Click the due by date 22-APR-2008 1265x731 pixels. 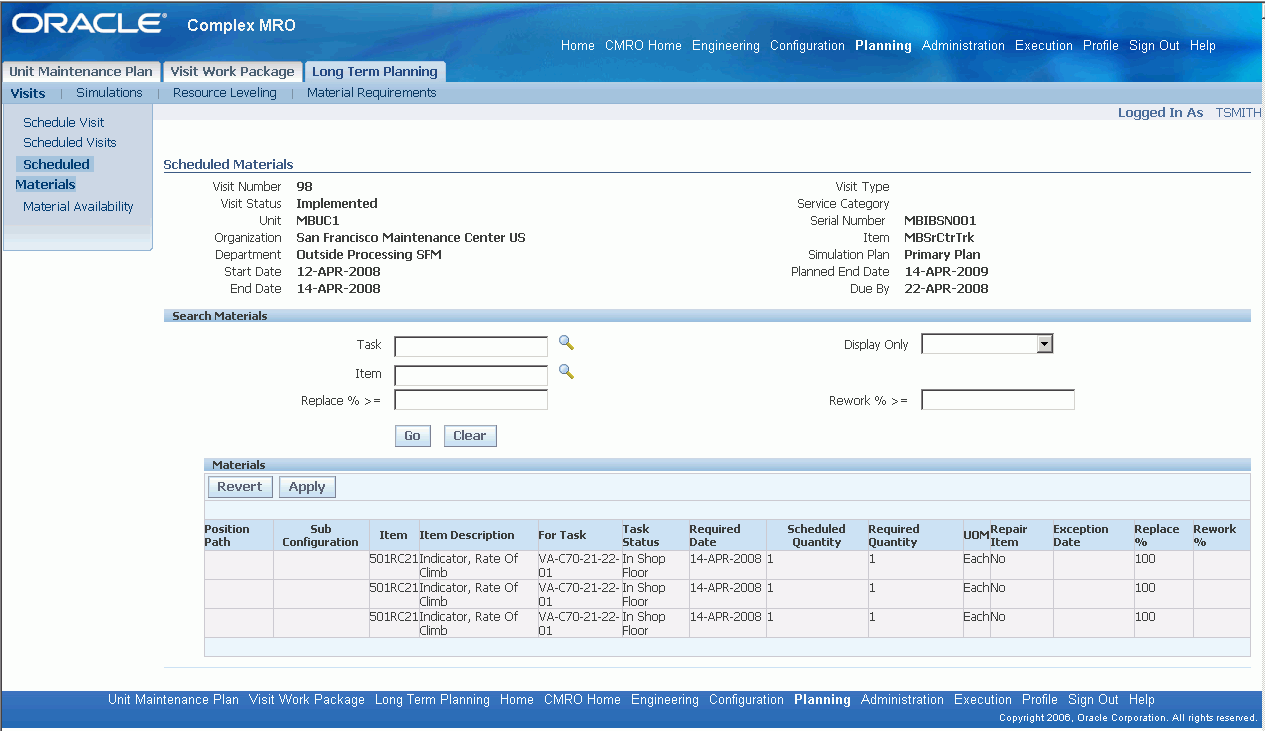tap(947, 288)
